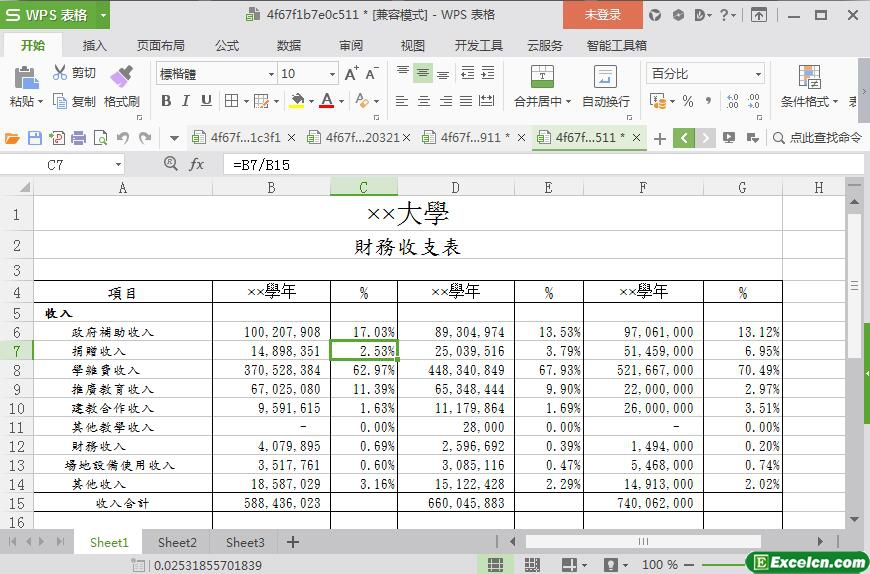Click the Paste clipboard icon
The height and width of the screenshot is (574, 870).
[26, 78]
